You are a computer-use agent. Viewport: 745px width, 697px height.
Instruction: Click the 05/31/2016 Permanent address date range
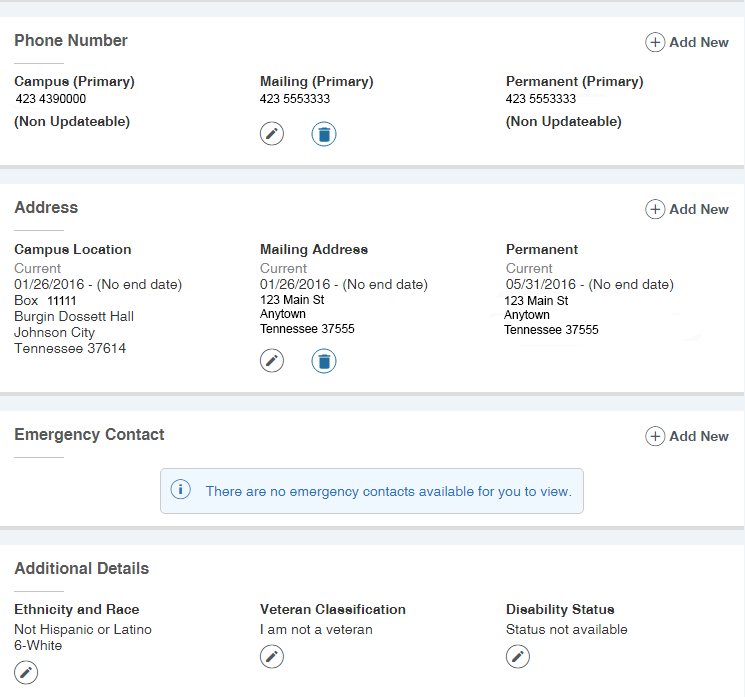click(x=589, y=285)
